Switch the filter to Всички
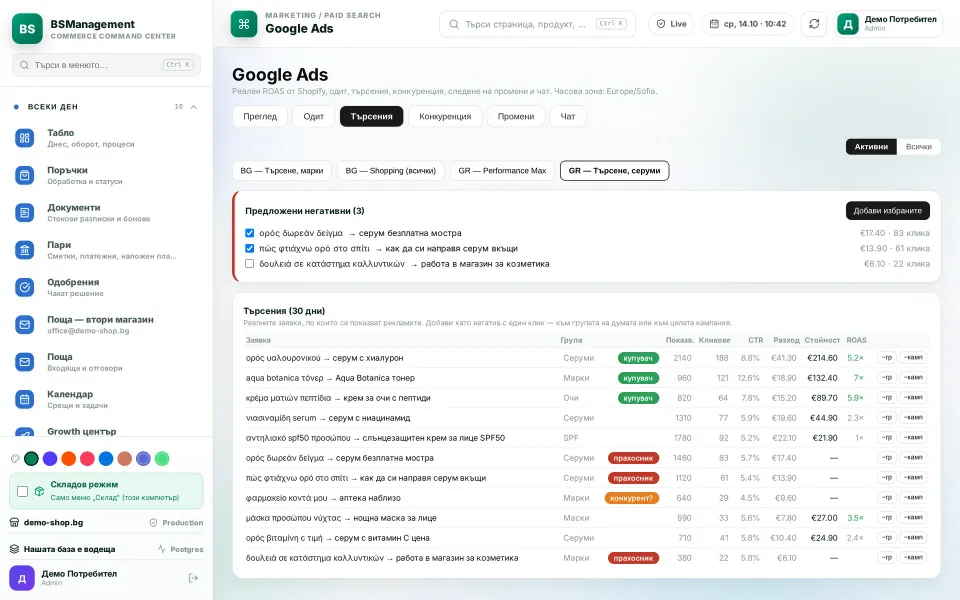 [918, 146]
